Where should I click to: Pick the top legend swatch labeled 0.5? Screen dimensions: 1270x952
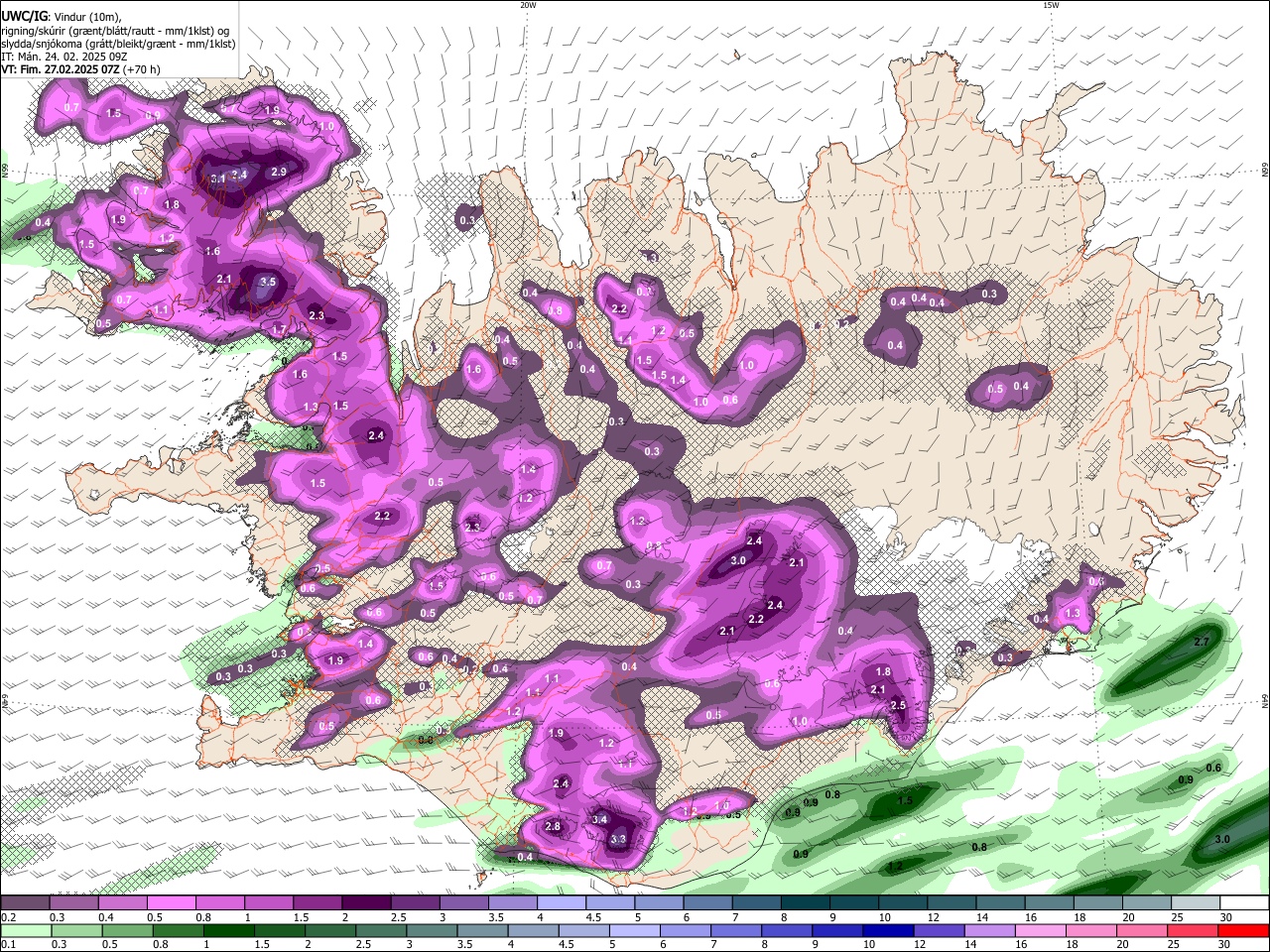[x=172, y=903]
